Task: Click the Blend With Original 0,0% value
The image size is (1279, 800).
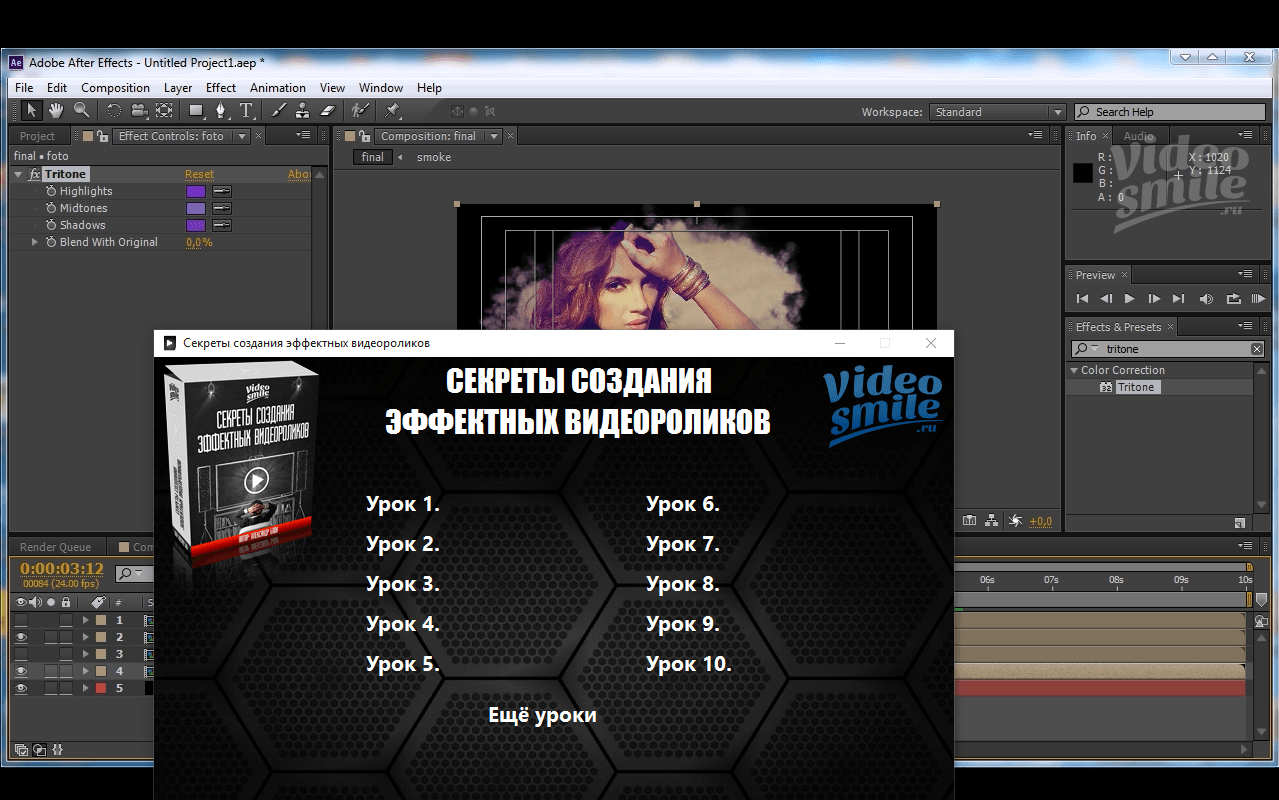Action: 200,242
